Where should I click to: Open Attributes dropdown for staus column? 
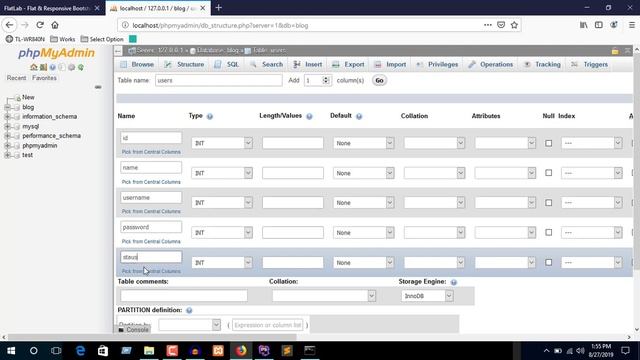pos(505,262)
